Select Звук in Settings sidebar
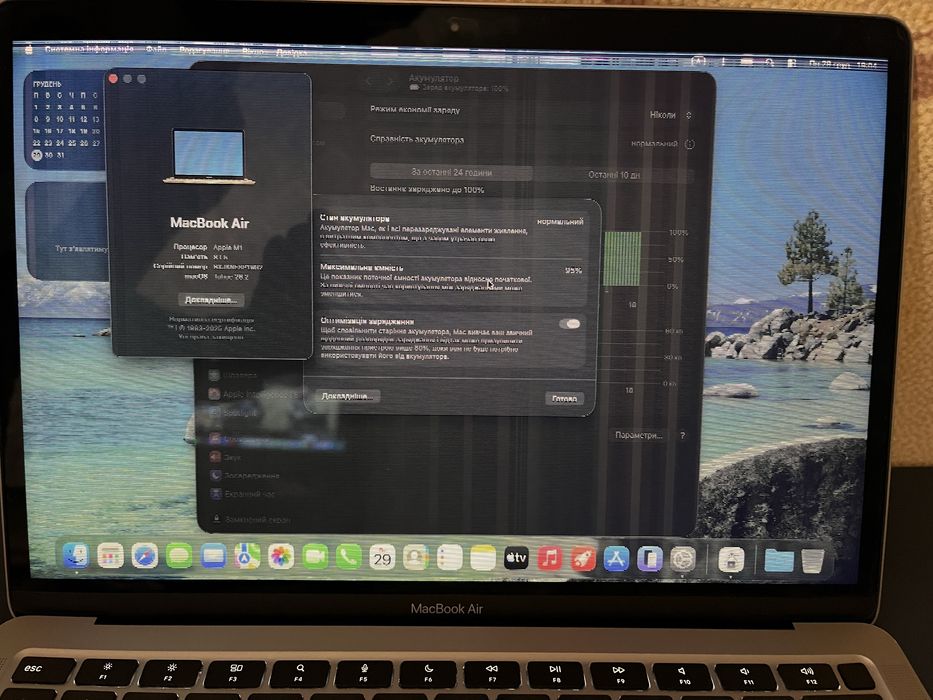The image size is (933, 700). tap(226, 457)
